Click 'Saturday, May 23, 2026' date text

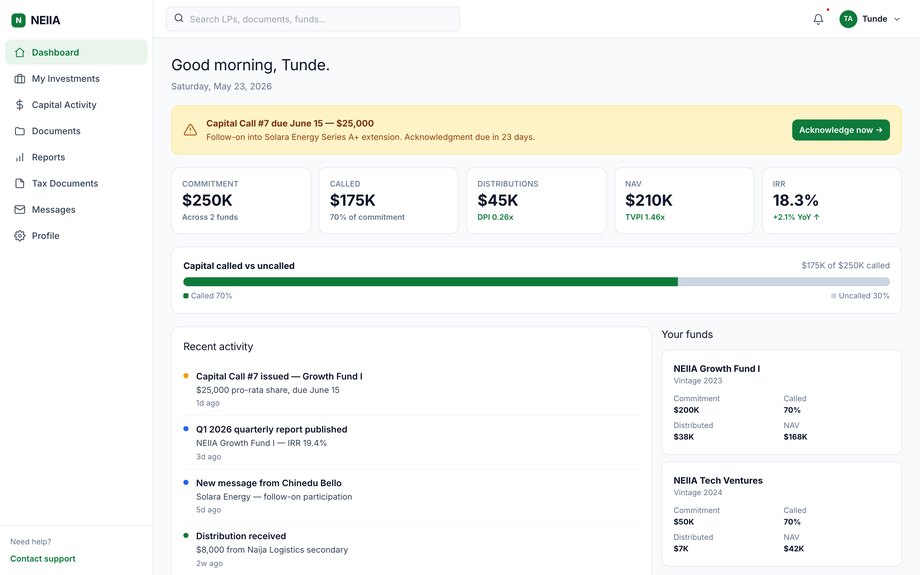(221, 86)
